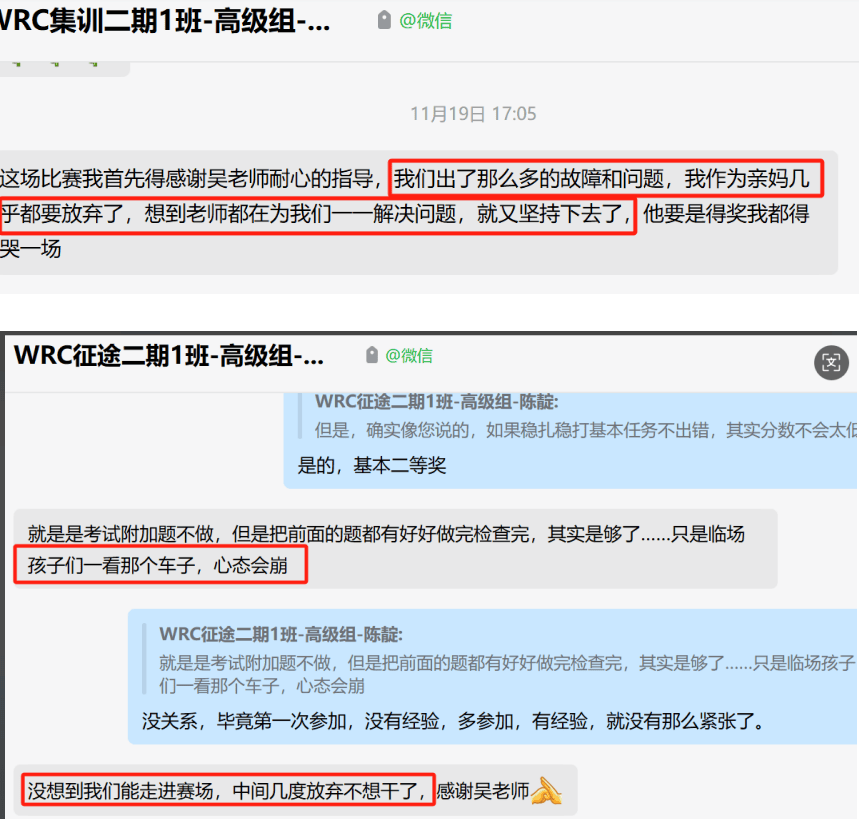Viewport: 859px width, 819px height.
Task: Select the message thanking 吴老师耐心的指导
Action: 419,213
